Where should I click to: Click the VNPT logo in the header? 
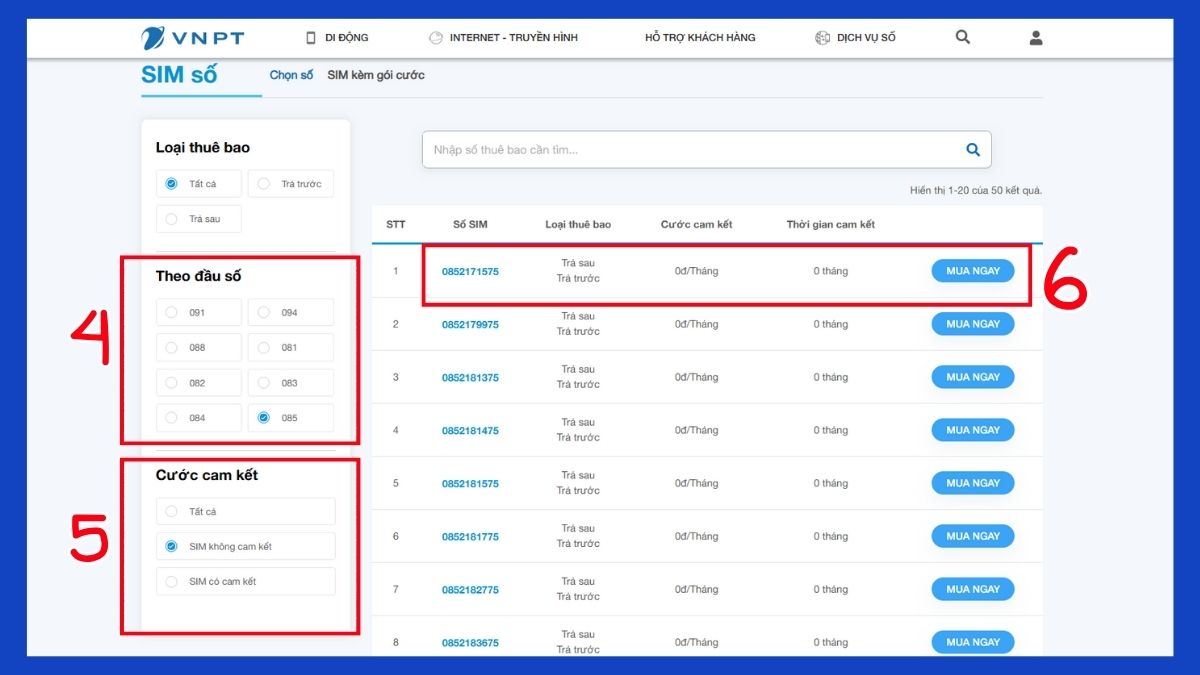(x=193, y=38)
